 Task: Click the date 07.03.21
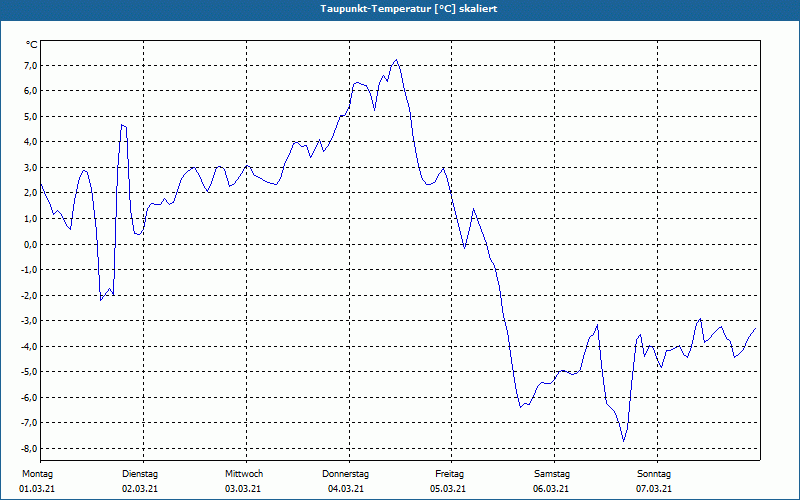[654, 489]
